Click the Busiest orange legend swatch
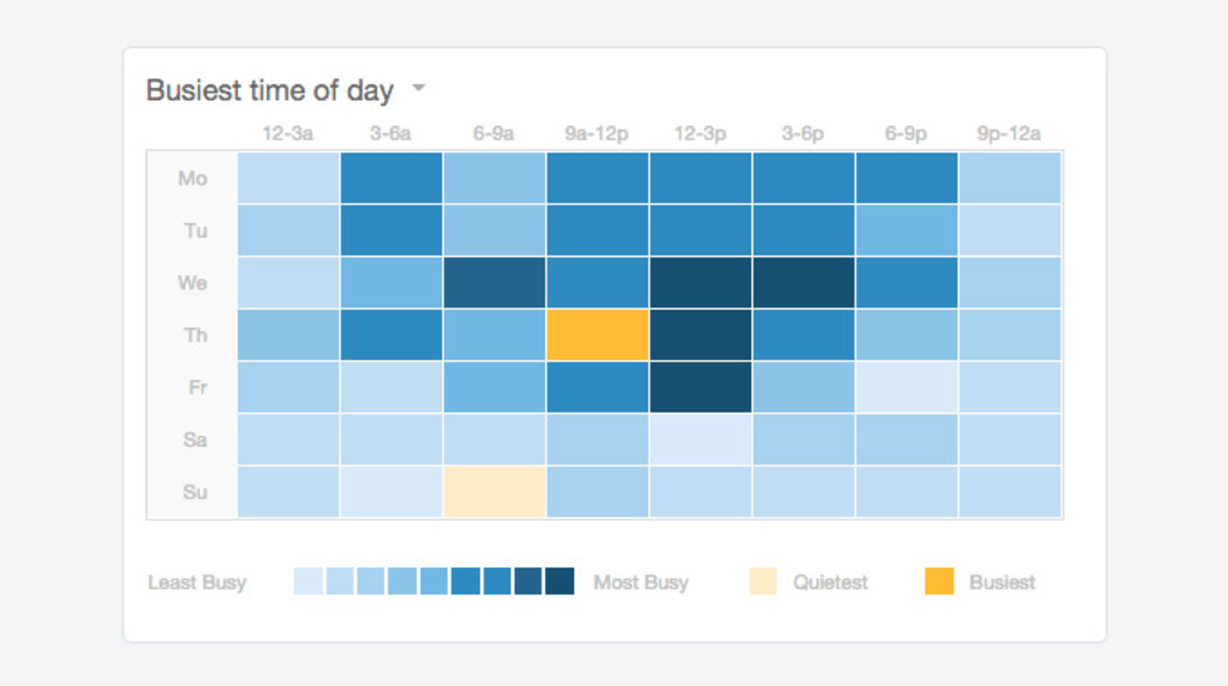This screenshot has height=686, width=1228. coord(939,582)
